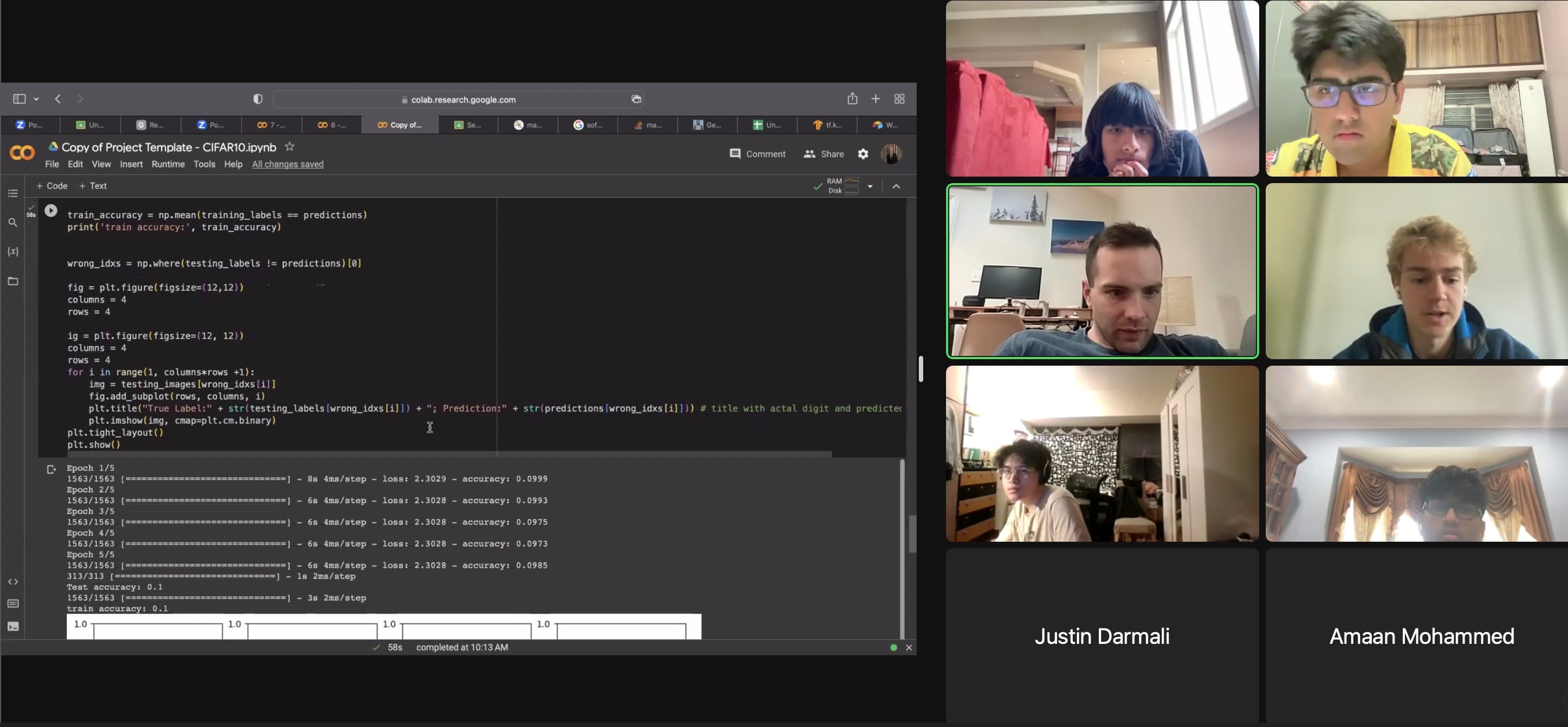Click the reader/translate icon in address bar

point(636,99)
